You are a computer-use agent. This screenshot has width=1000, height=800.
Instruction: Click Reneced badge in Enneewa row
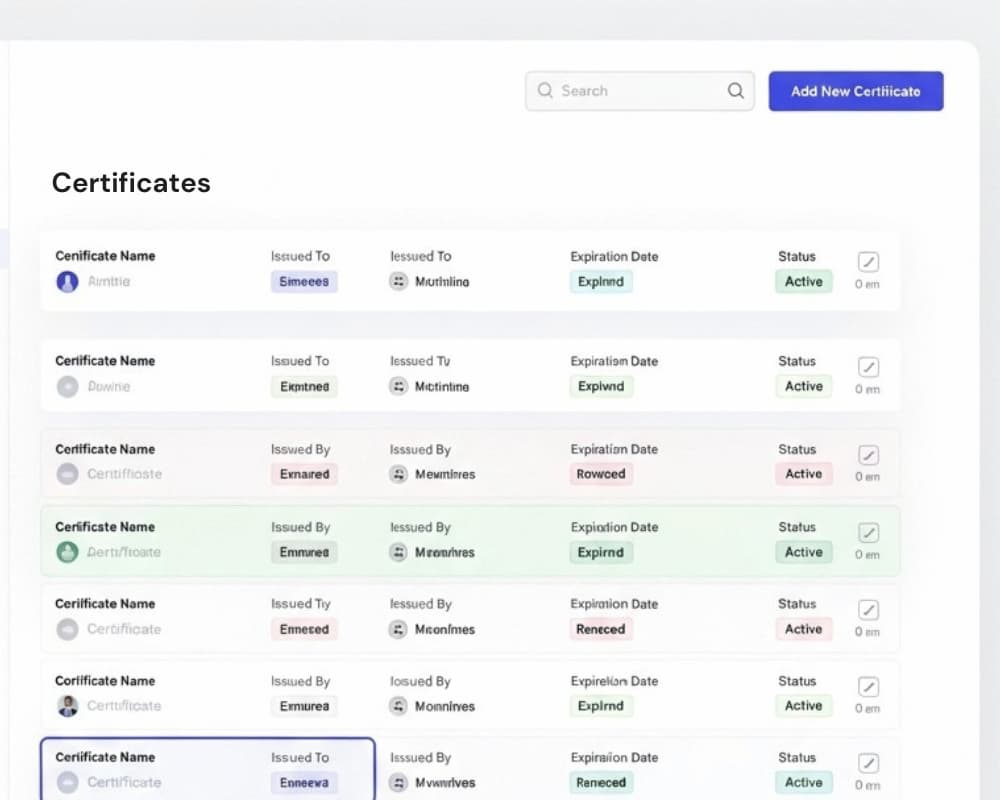point(601,782)
